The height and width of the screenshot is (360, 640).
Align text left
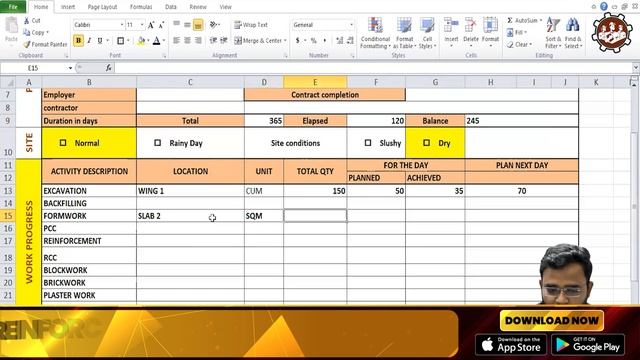point(176,40)
